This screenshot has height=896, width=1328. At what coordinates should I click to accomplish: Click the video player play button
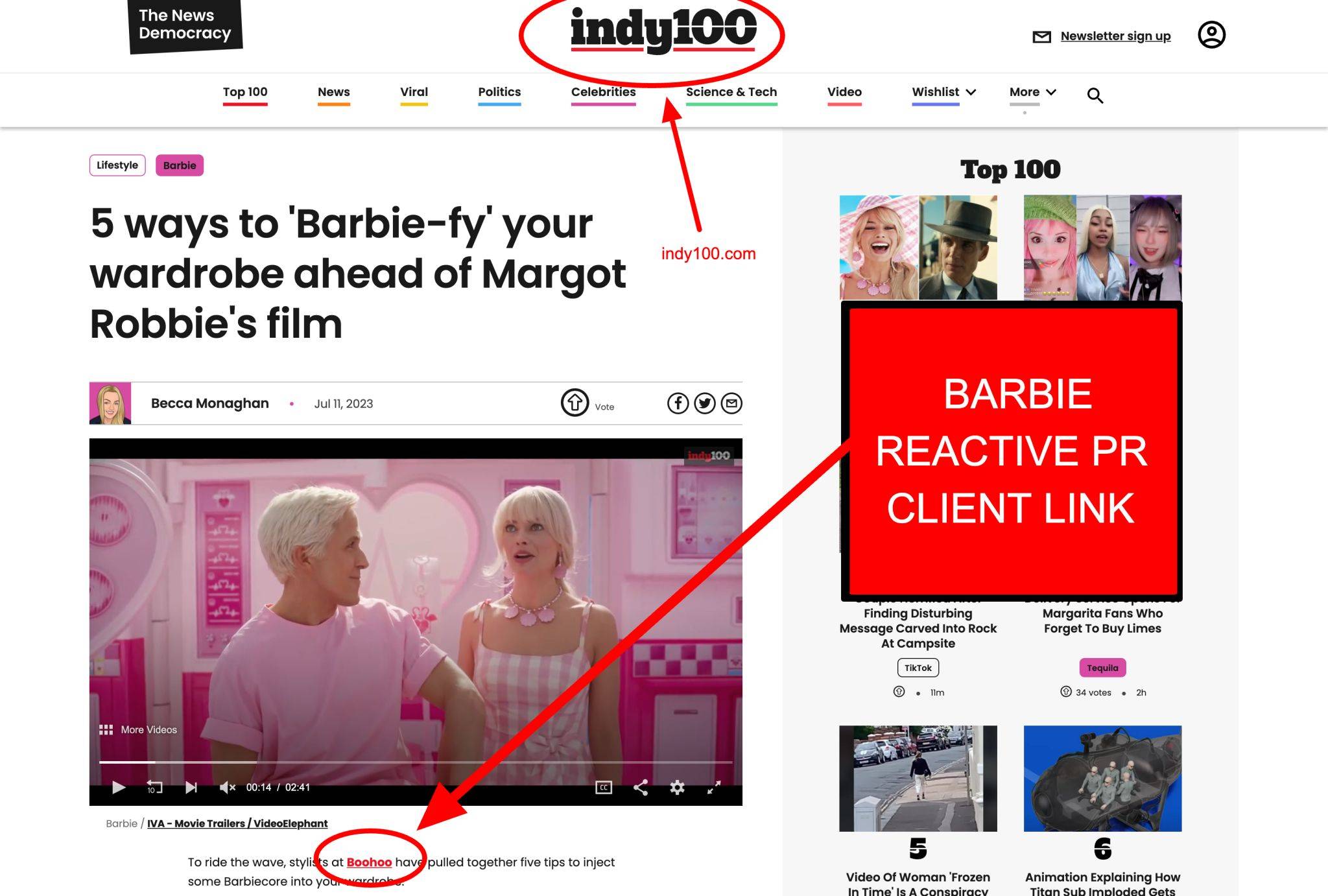[x=117, y=787]
